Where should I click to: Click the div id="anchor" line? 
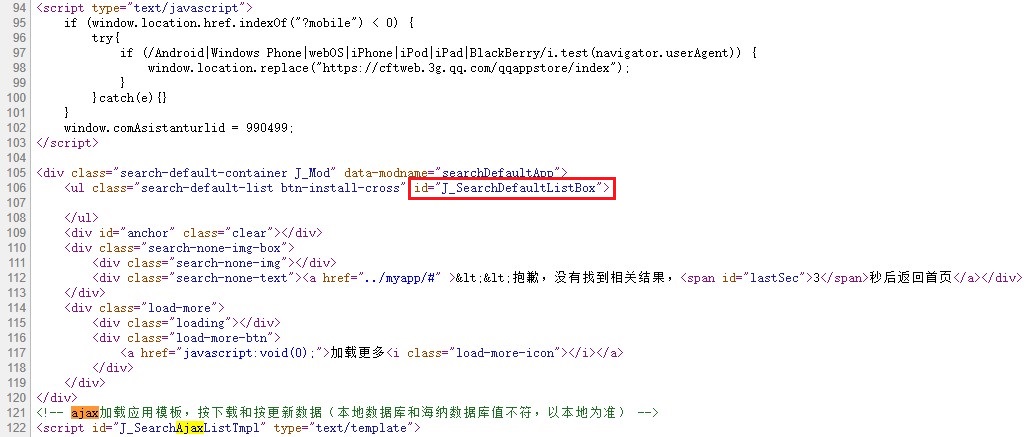[193, 233]
